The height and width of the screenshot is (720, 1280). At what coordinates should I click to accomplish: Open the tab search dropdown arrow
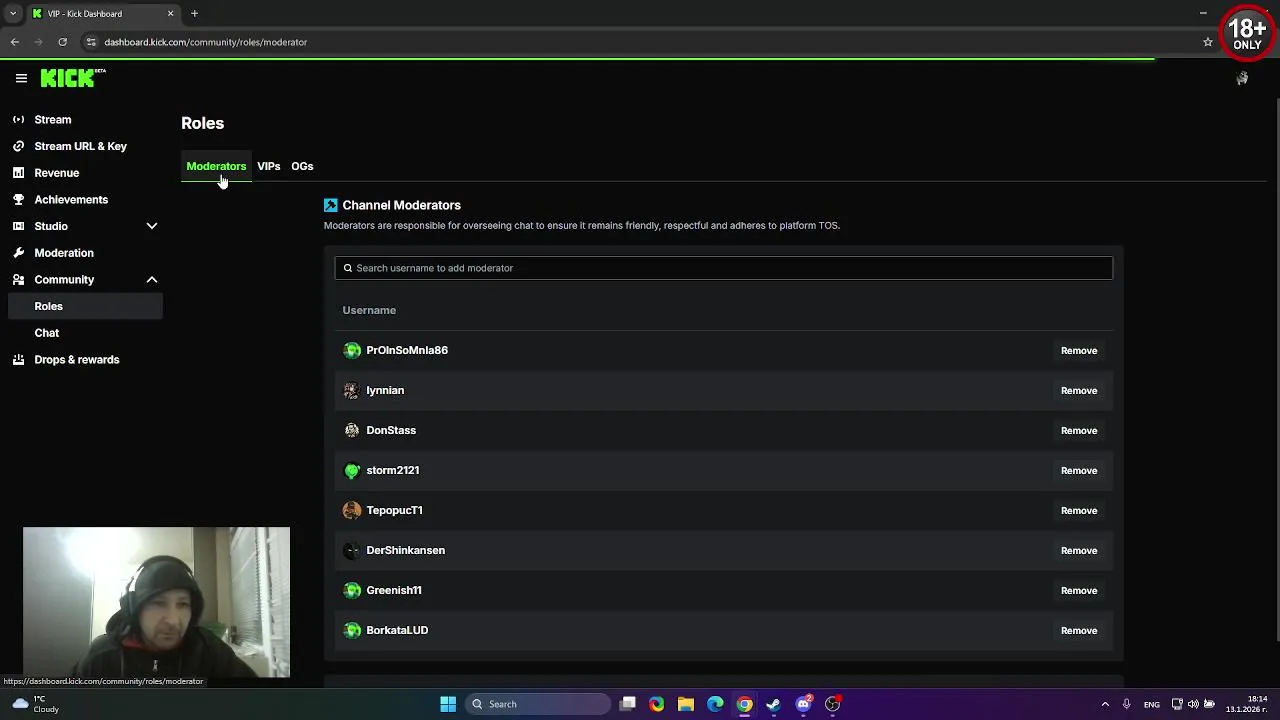(x=13, y=13)
